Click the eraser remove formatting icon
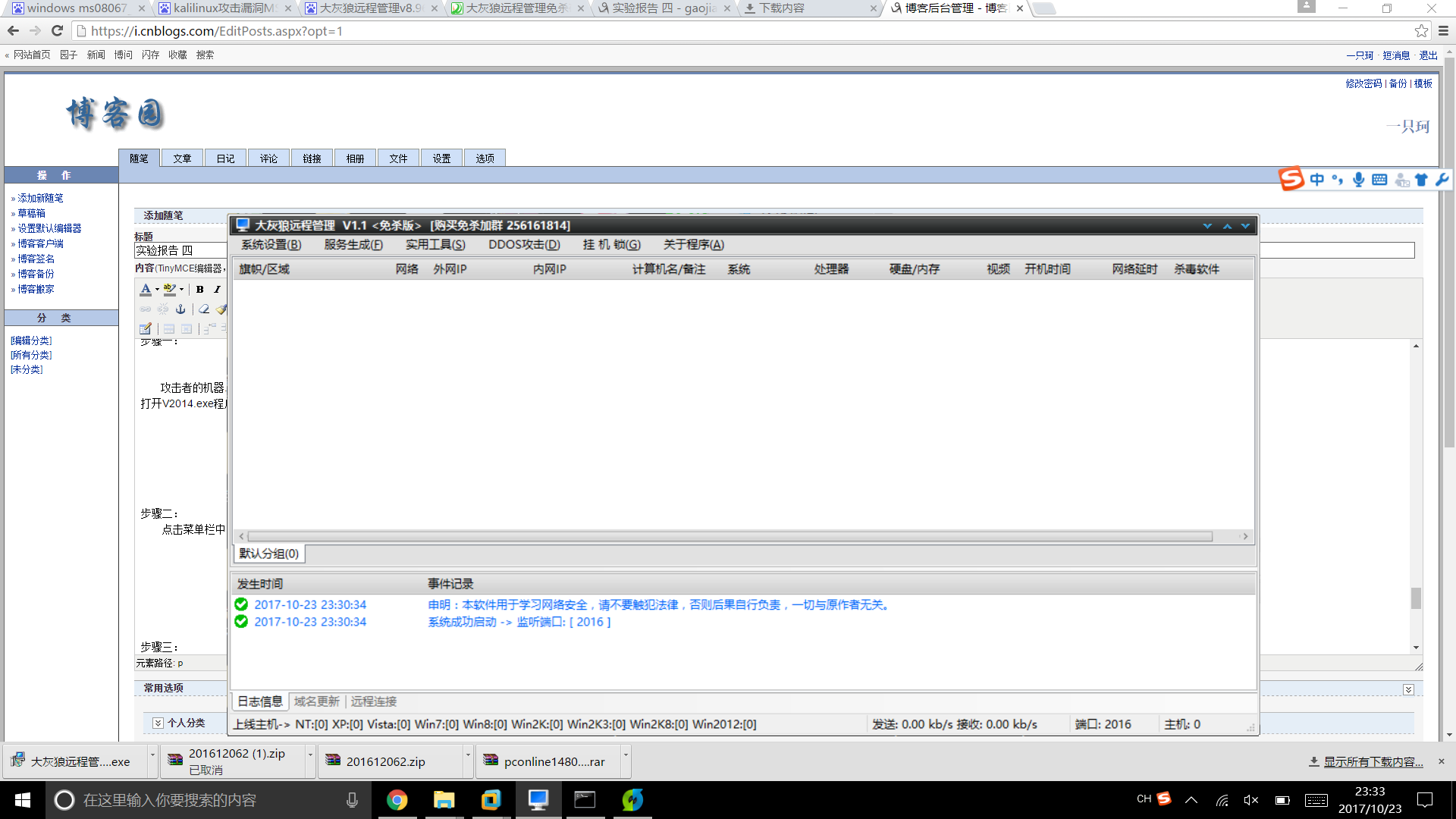1456x819 pixels. pos(204,309)
